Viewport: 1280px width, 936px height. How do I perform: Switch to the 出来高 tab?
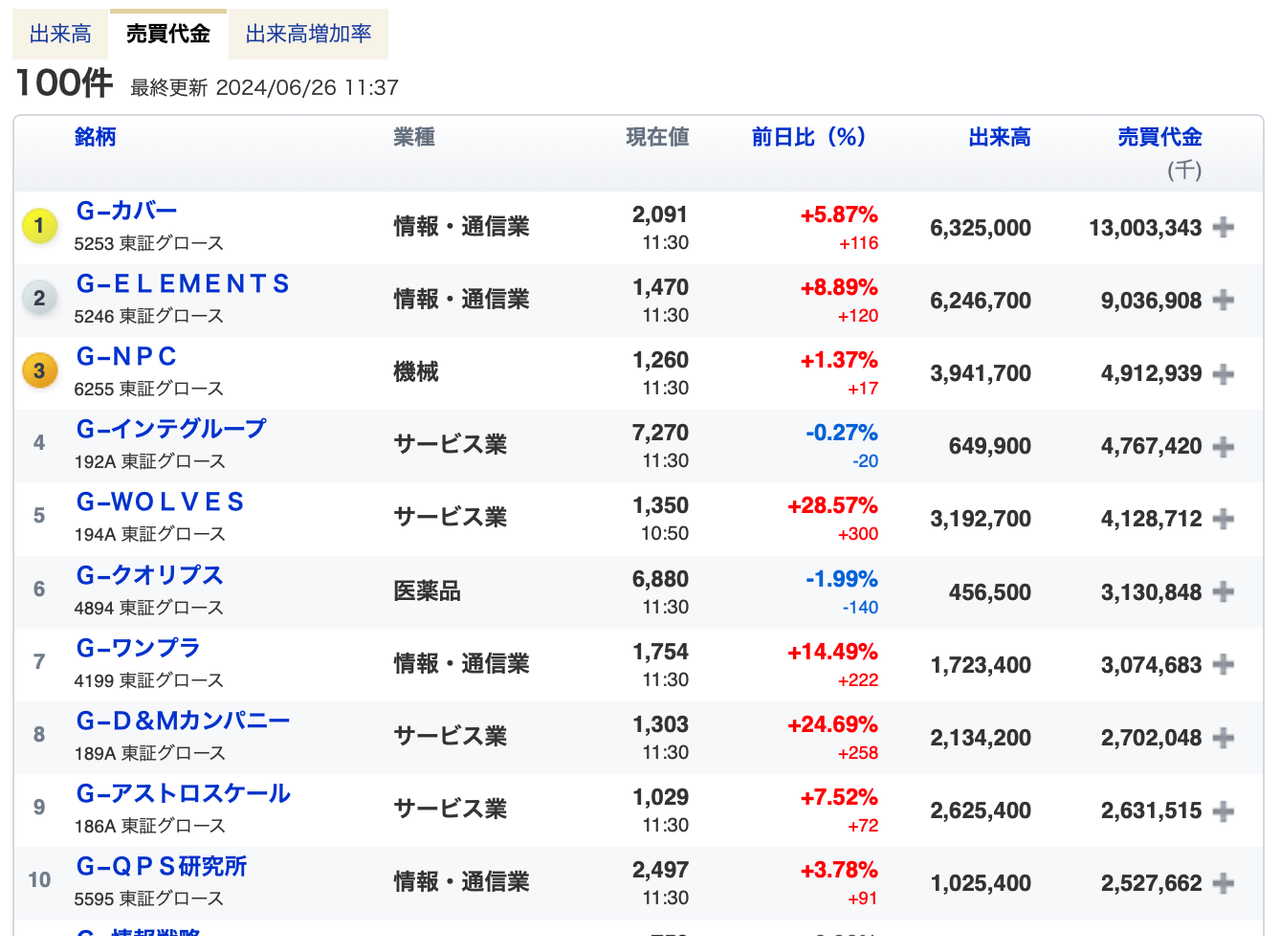tap(59, 33)
